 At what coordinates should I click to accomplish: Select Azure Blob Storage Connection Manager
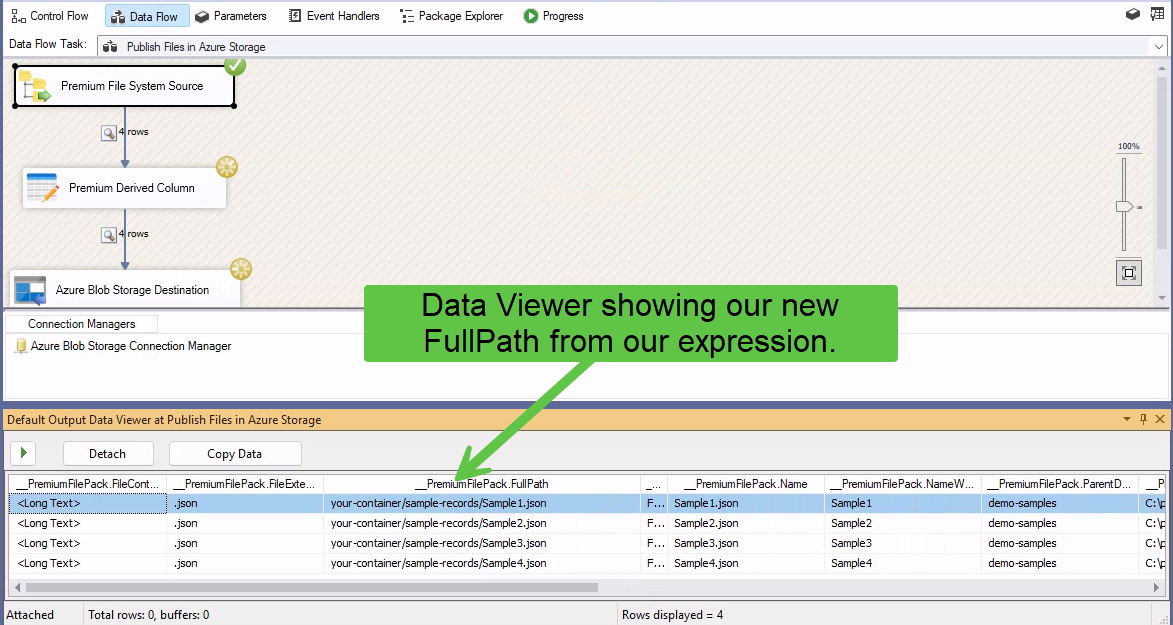[x=131, y=347]
